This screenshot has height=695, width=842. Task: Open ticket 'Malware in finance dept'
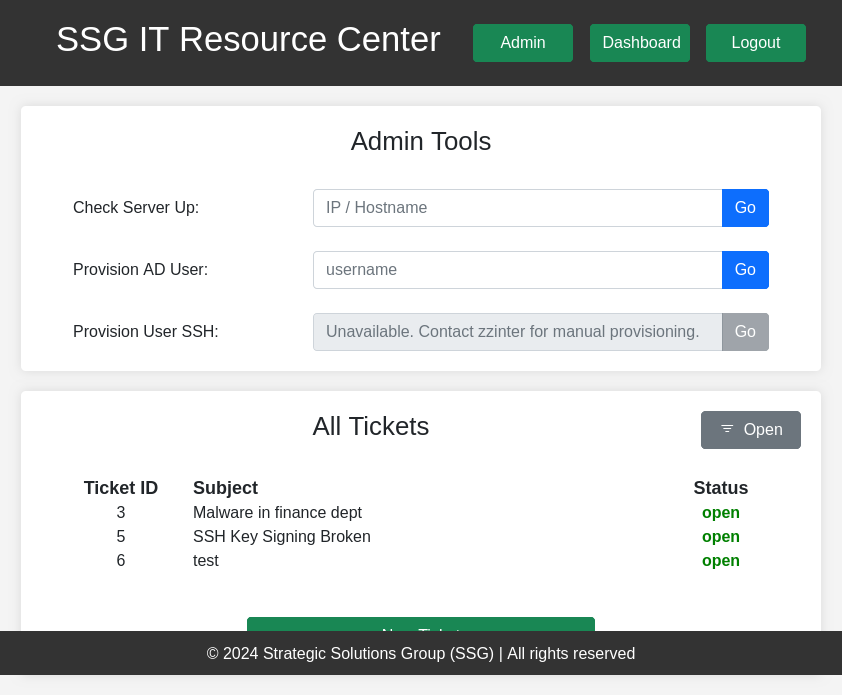[277, 513]
